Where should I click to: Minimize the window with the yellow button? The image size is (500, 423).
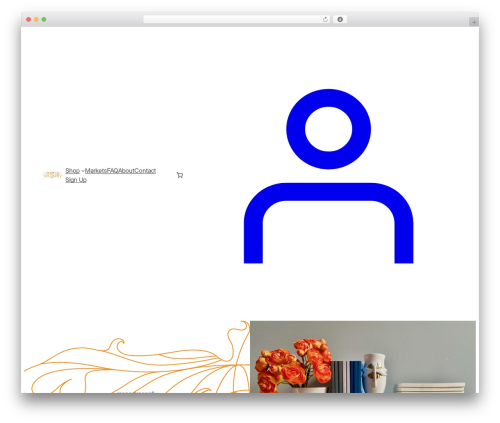click(36, 20)
